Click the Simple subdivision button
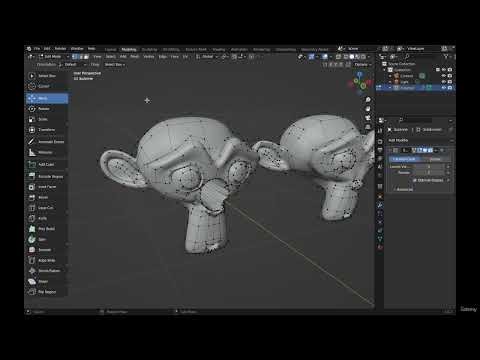480x360 pixels. tap(435, 159)
